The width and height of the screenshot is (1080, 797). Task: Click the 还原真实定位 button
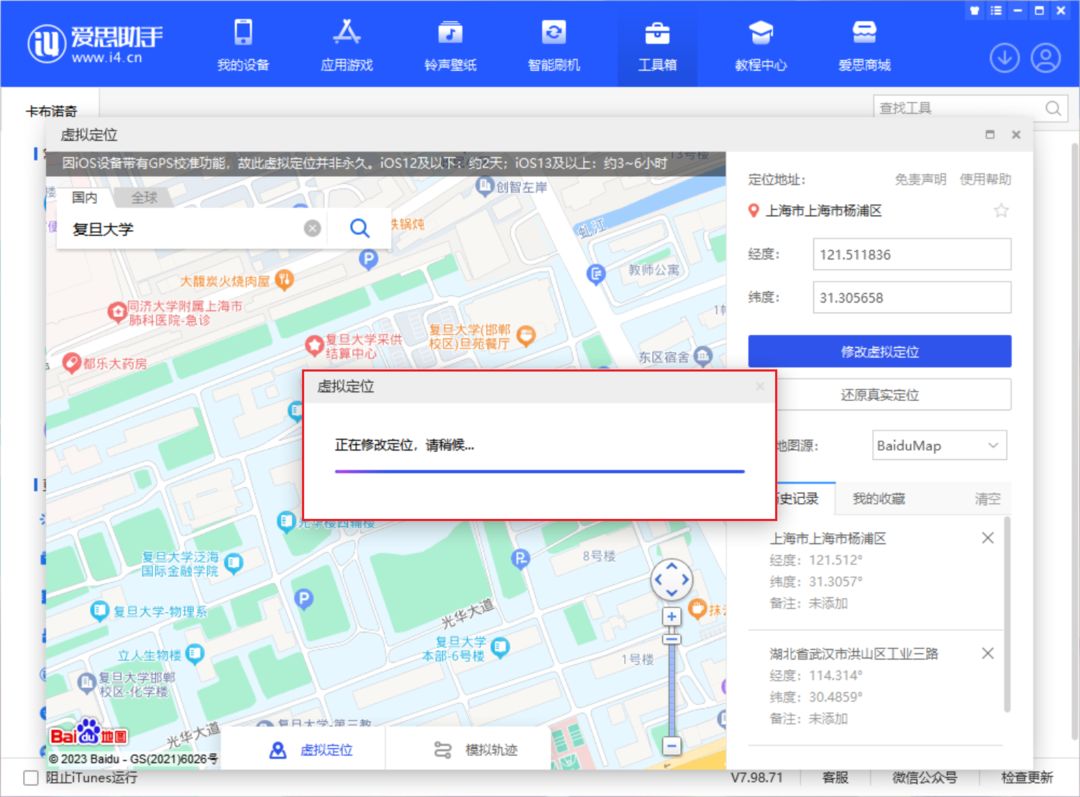click(x=880, y=395)
